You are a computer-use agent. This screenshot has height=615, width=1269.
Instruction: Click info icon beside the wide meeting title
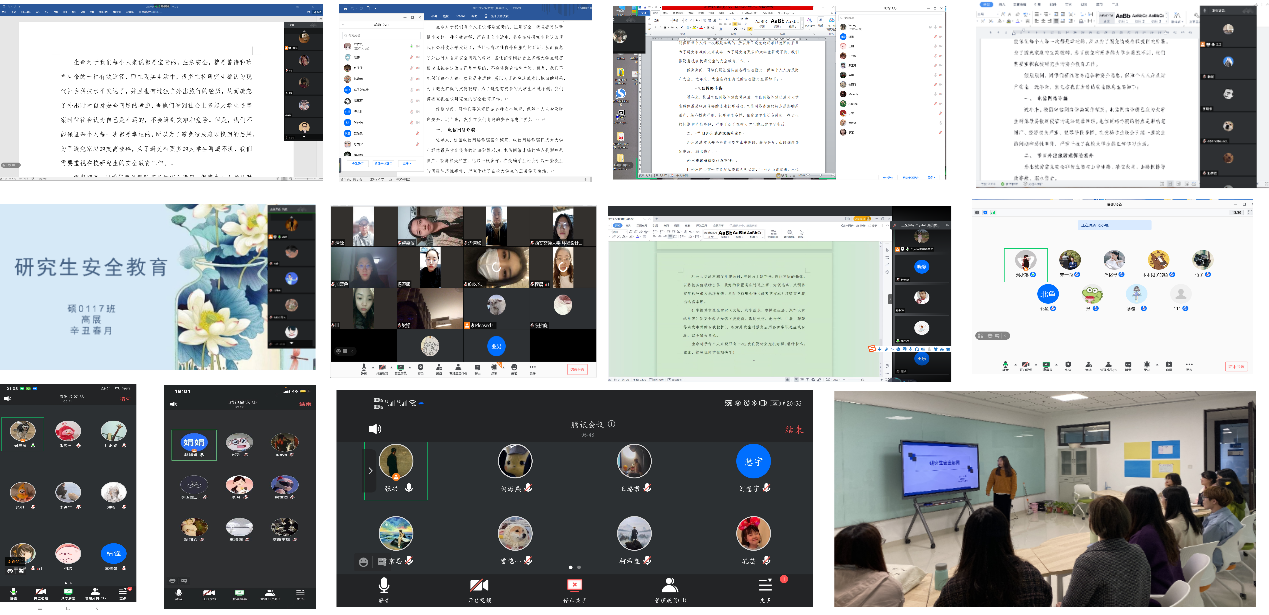(611, 424)
